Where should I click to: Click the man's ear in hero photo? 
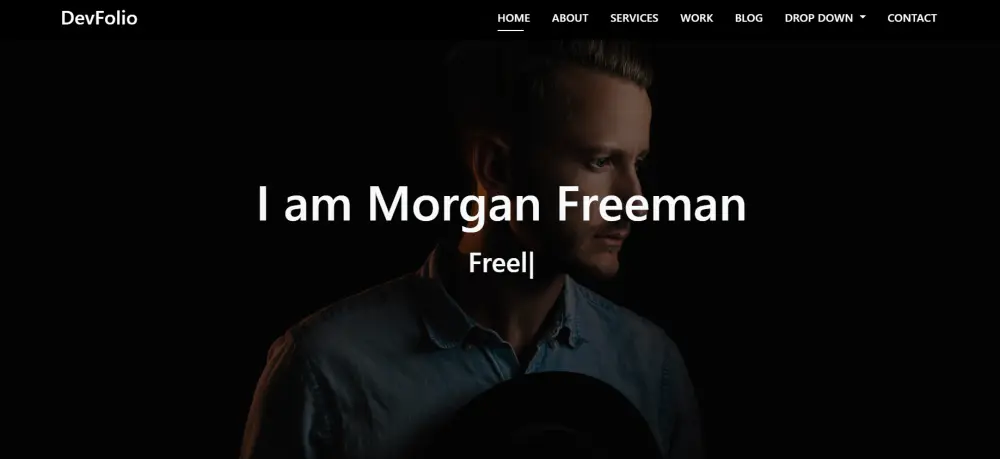[490, 167]
